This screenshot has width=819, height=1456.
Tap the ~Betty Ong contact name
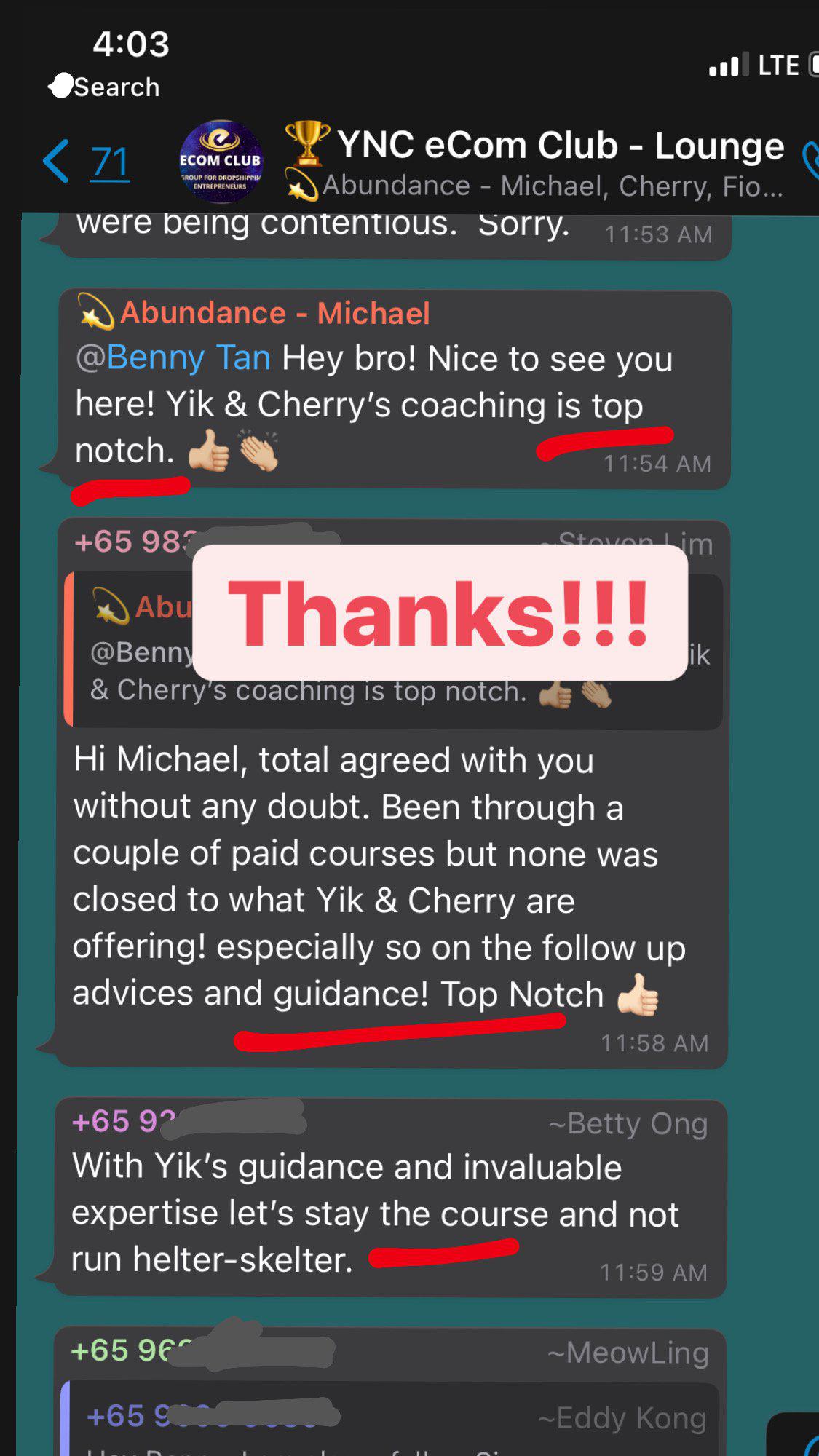pyautogui.click(x=628, y=1123)
